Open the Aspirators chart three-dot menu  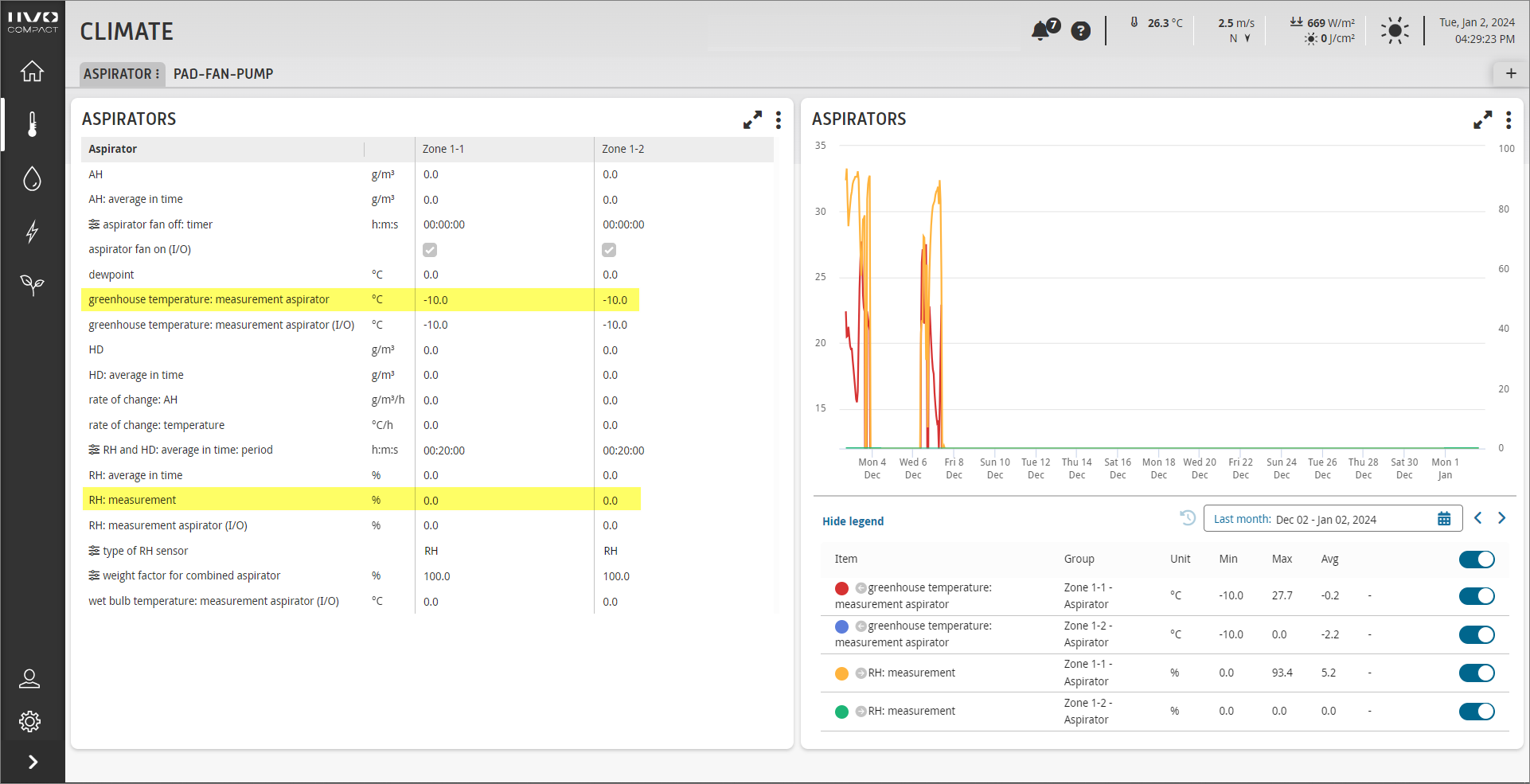click(1509, 120)
